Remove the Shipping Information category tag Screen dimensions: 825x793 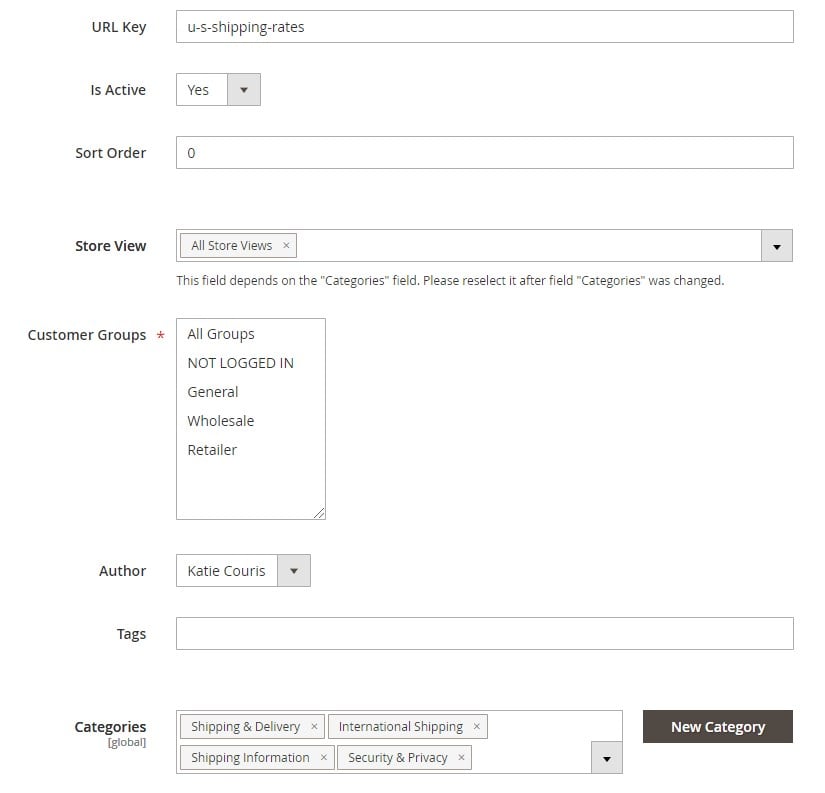324,758
